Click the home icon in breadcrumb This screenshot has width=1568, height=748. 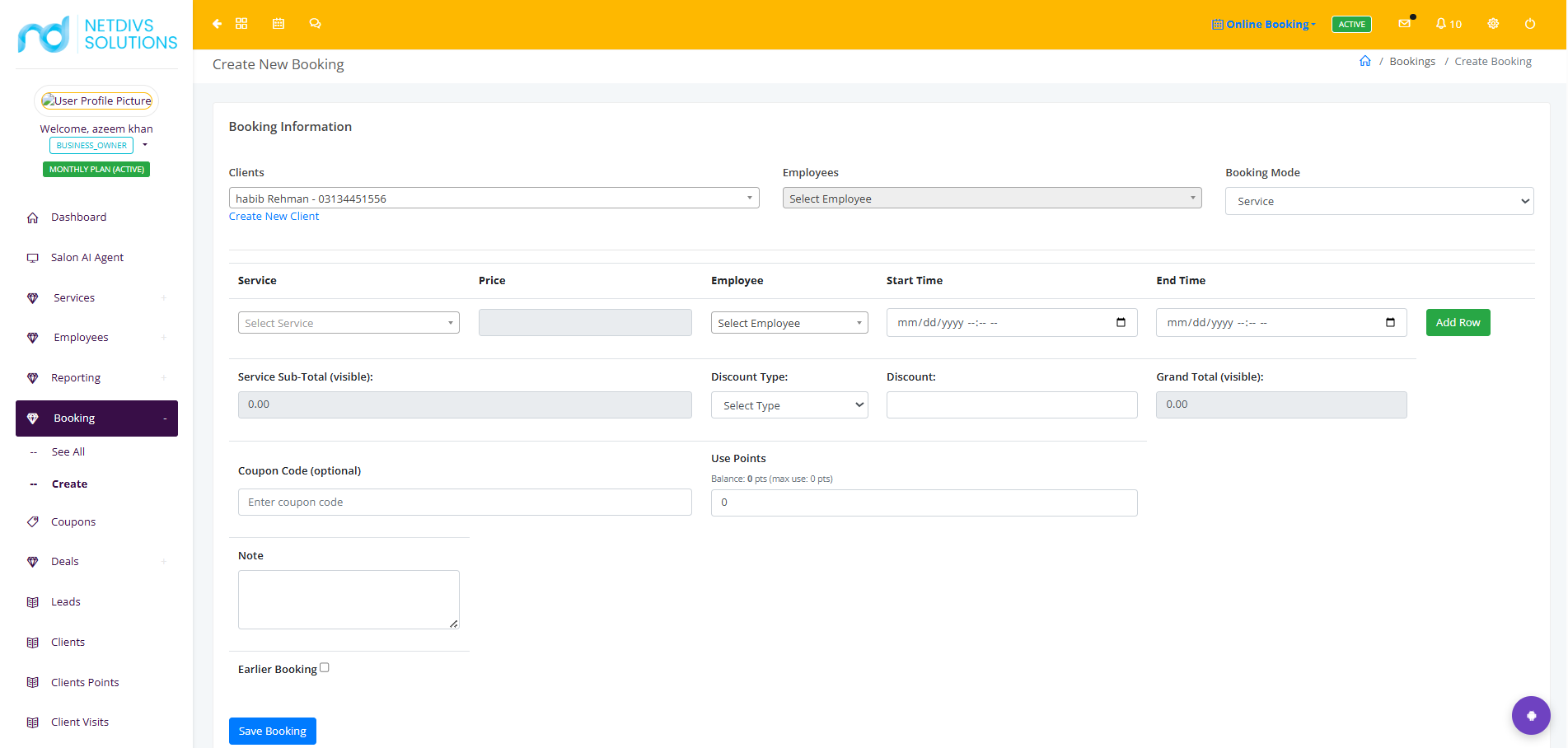tap(1365, 61)
